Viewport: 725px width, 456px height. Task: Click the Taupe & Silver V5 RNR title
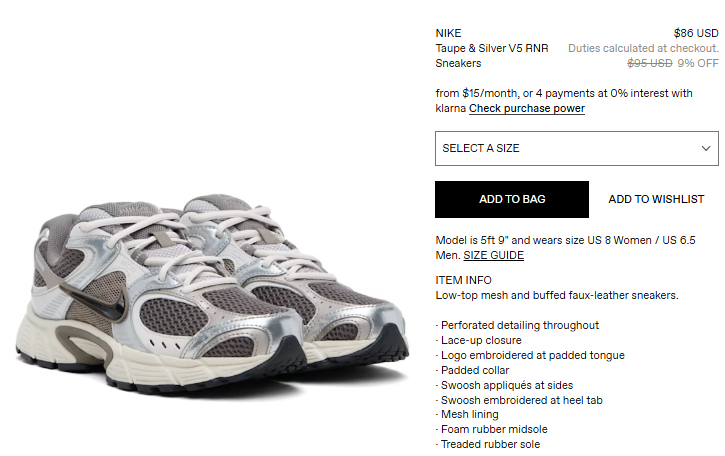492,48
